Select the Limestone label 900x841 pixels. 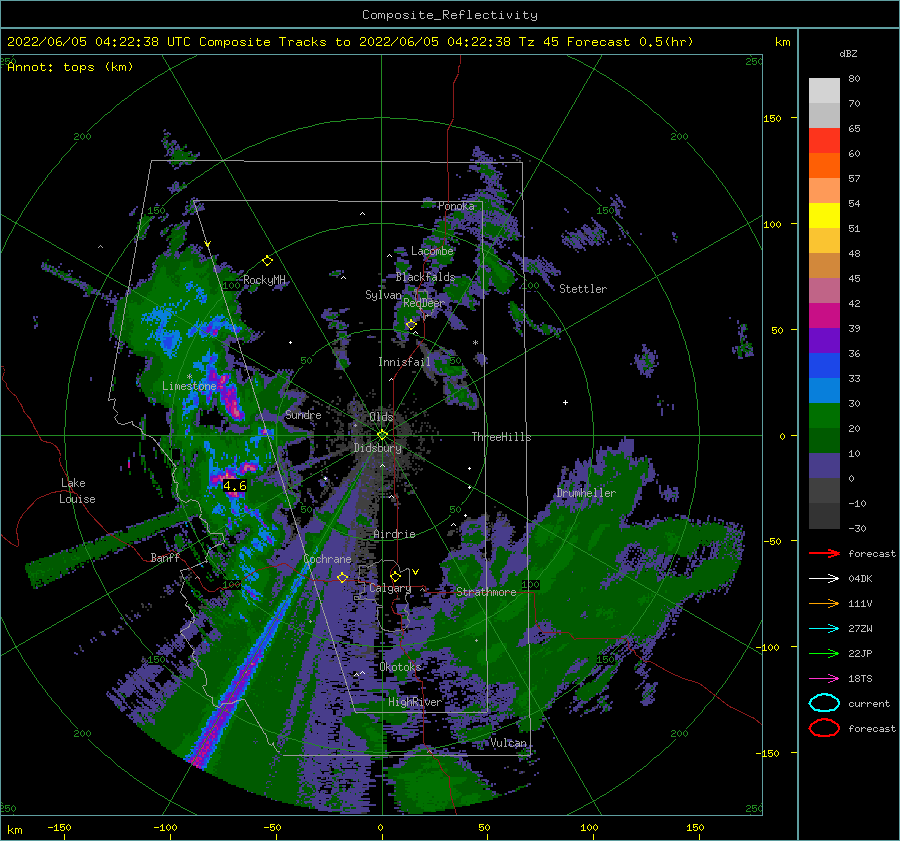(189, 386)
